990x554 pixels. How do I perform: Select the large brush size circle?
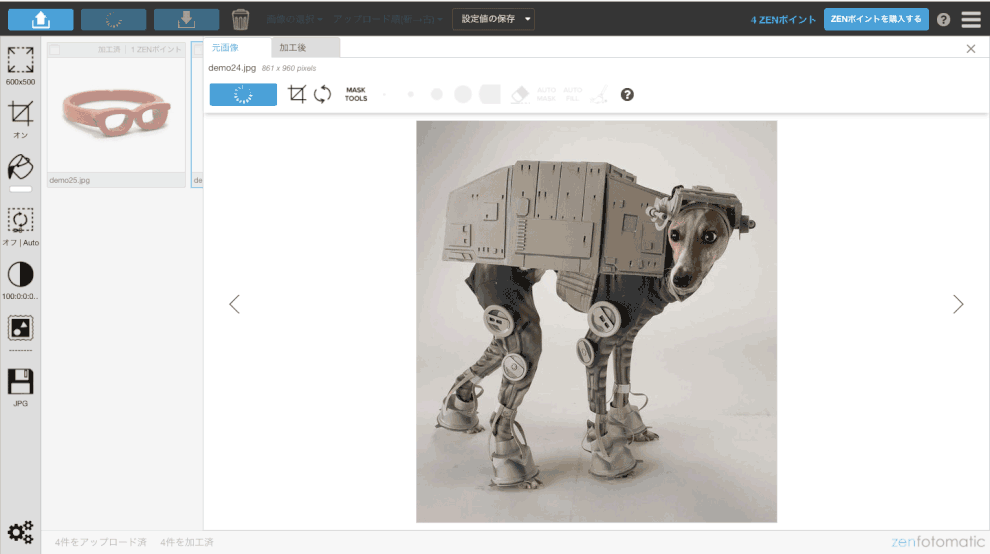[x=463, y=95]
